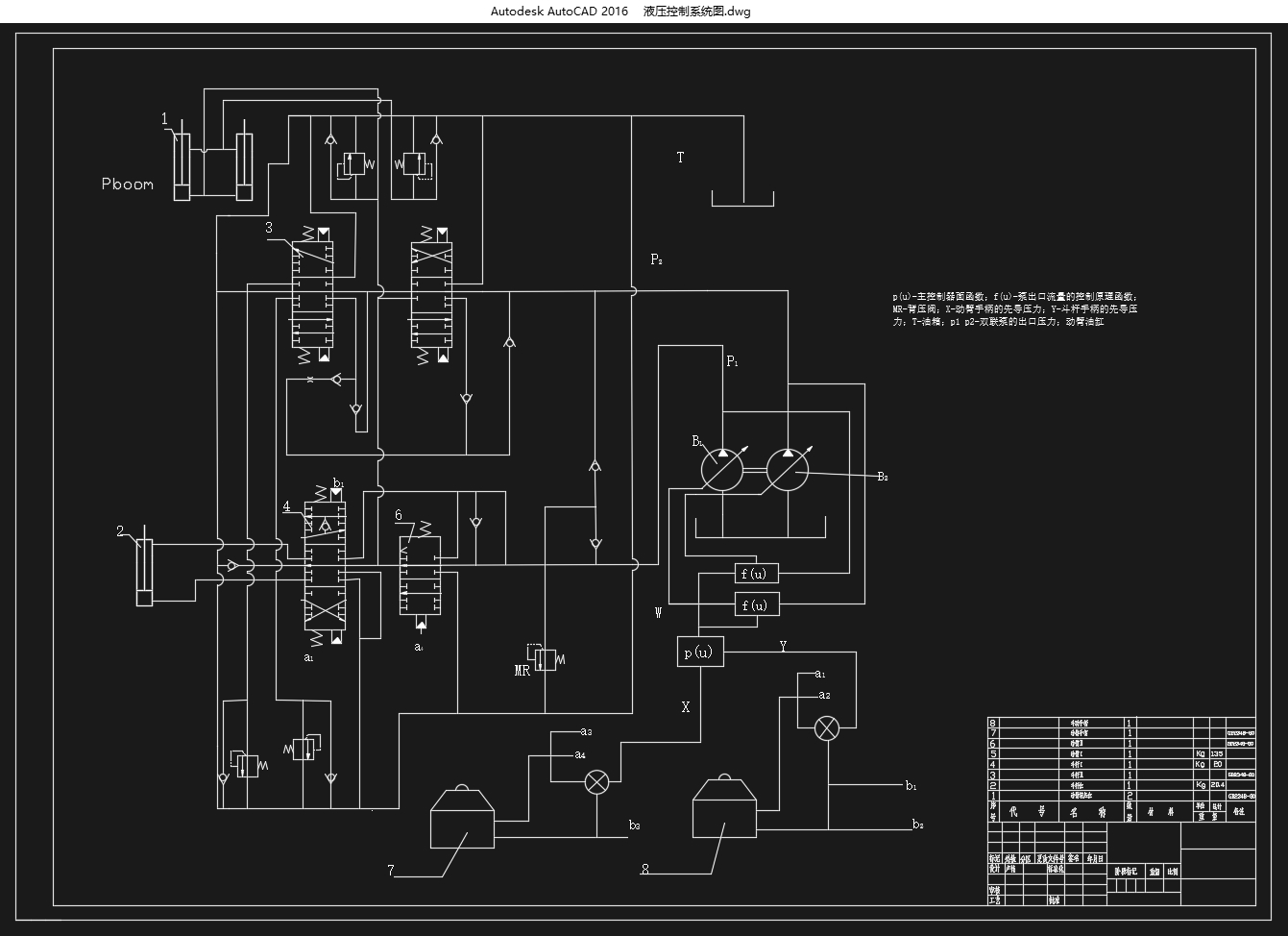The width and height of the screenshot is (1288, 936).
Task: Click the b3 port label
Action: point(635,825)
